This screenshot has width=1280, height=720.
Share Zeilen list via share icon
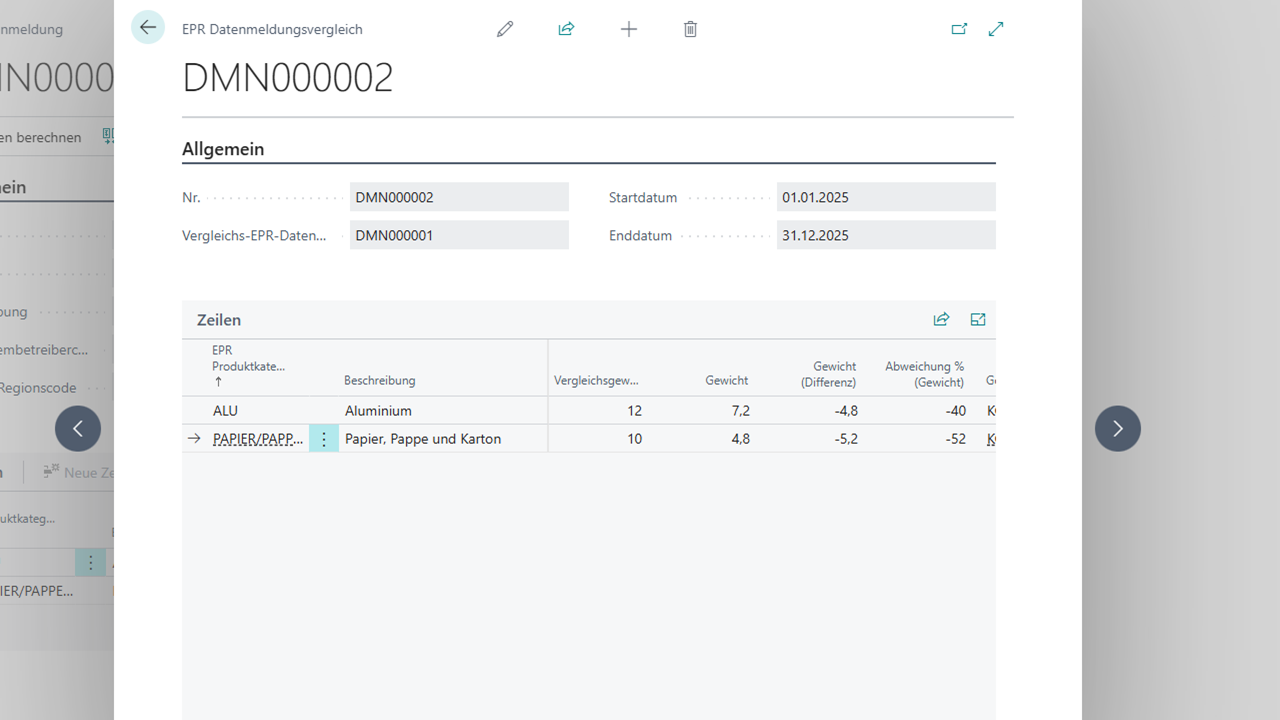941,319
